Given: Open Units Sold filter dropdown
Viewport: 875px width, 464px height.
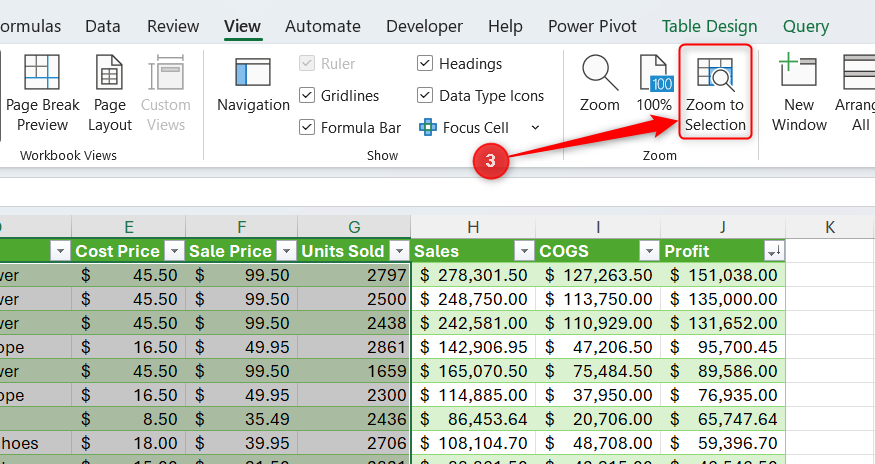Looking at the screenshot, I should 399,251.
